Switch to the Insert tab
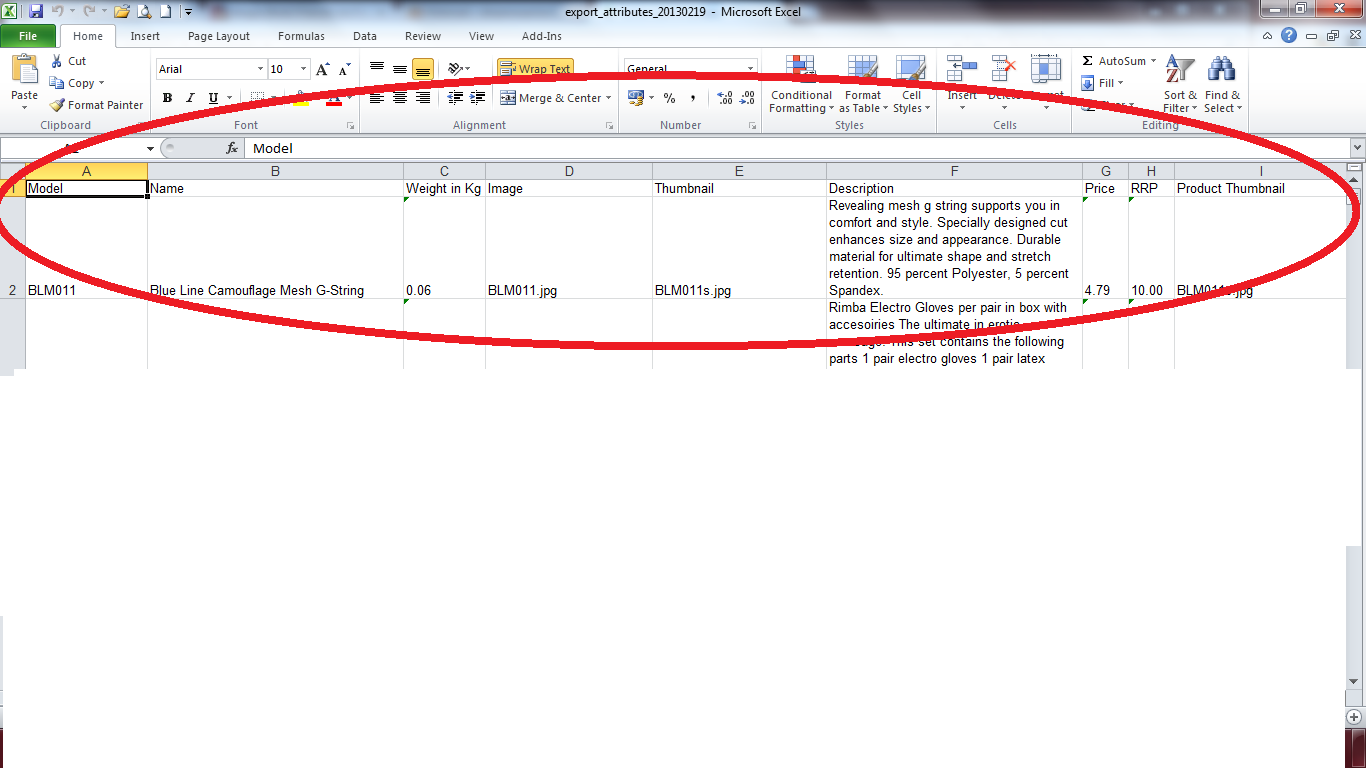 pos(145,36)
